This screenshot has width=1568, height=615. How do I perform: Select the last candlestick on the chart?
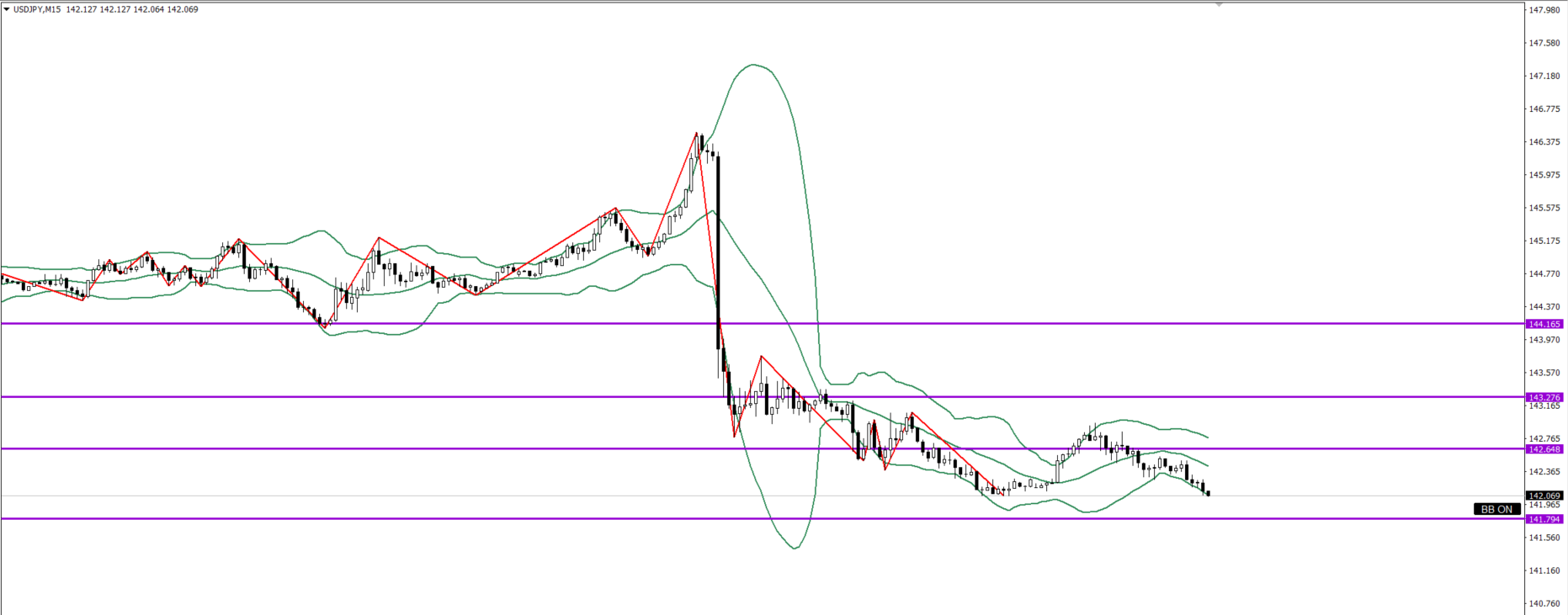point(1209,493)
